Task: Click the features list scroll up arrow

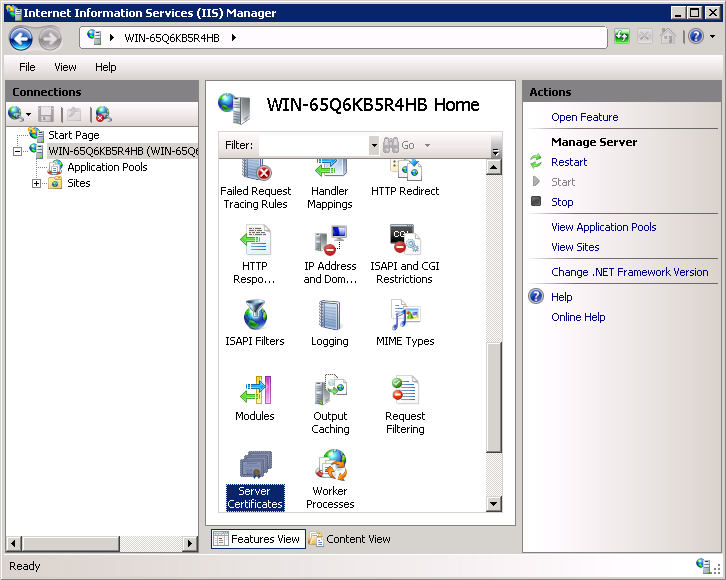Action: tap(494, 167)
